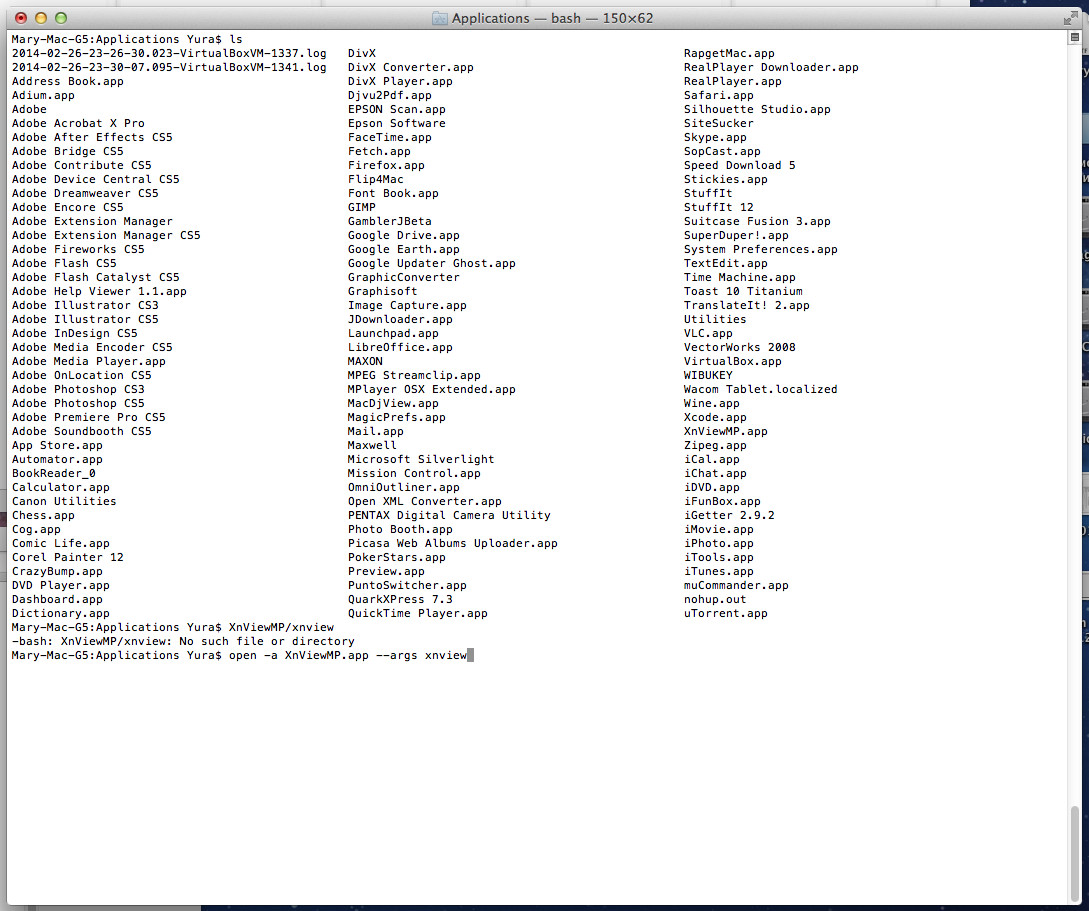Screen dimensions: 1089x911
Task: Click 'RealPlayer Downloader.app' entry
Action: click(771, 67)
